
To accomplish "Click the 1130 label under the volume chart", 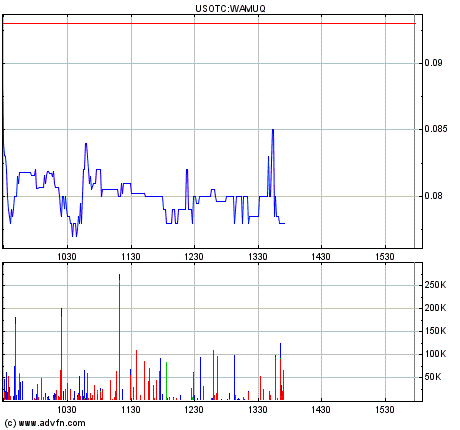I will point(131,409).
